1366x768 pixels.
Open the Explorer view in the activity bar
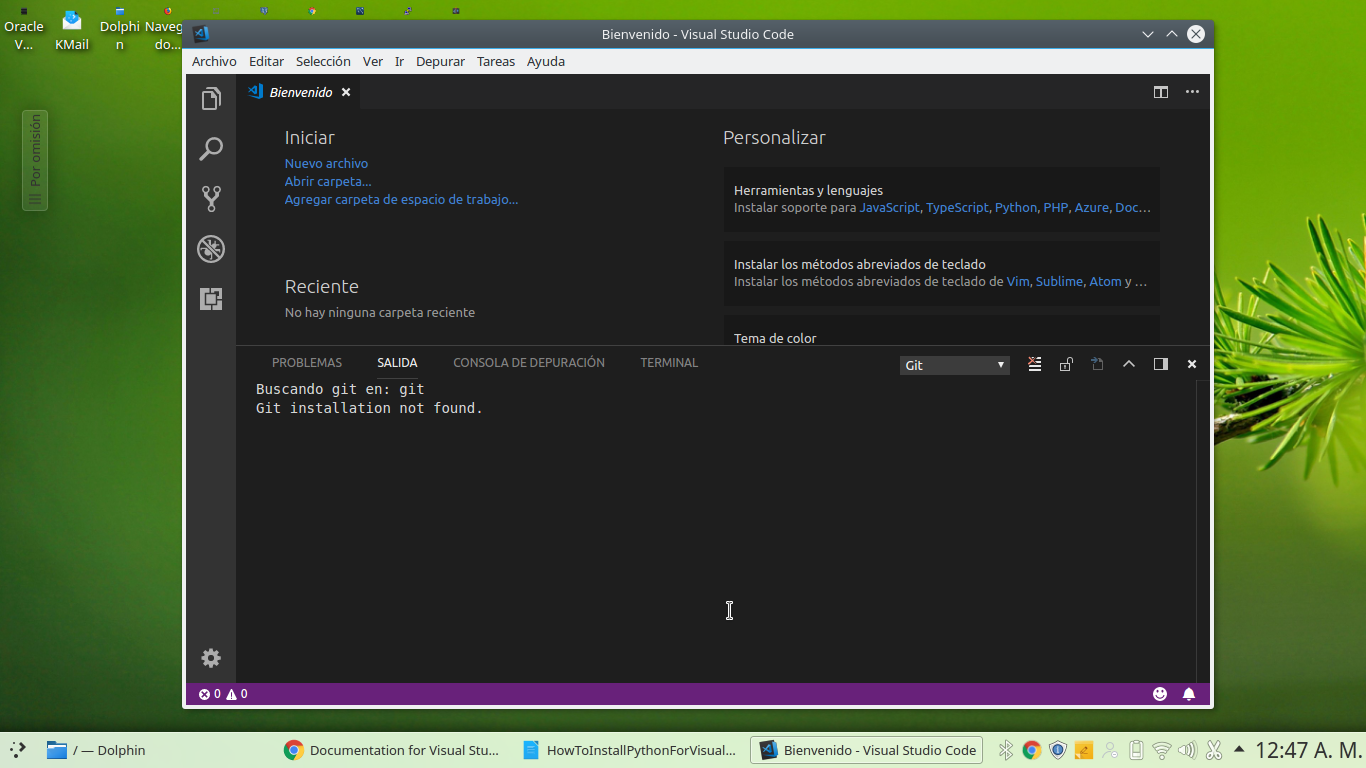coord(211,98)
